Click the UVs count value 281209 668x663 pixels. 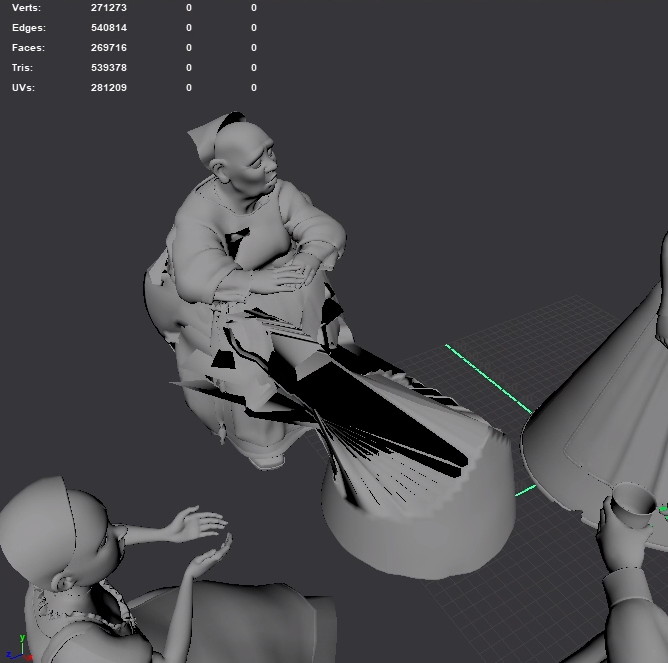[x=109, y=88]
